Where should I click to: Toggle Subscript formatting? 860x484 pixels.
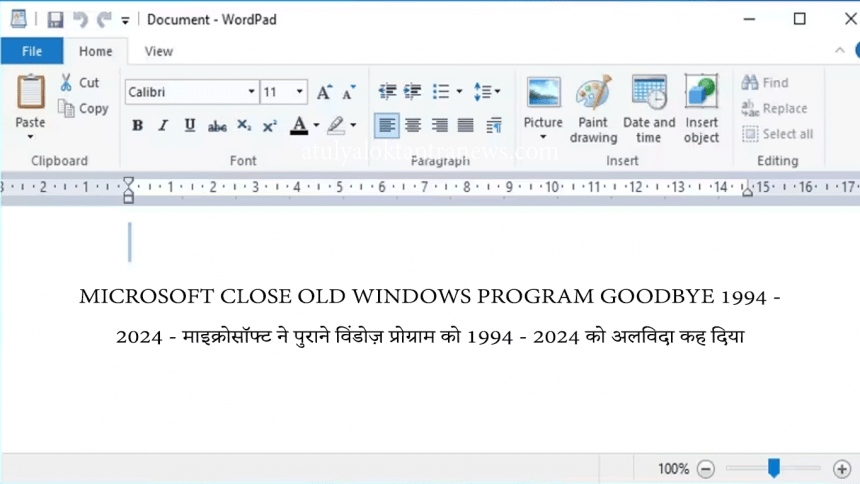(x=244, y=126)
